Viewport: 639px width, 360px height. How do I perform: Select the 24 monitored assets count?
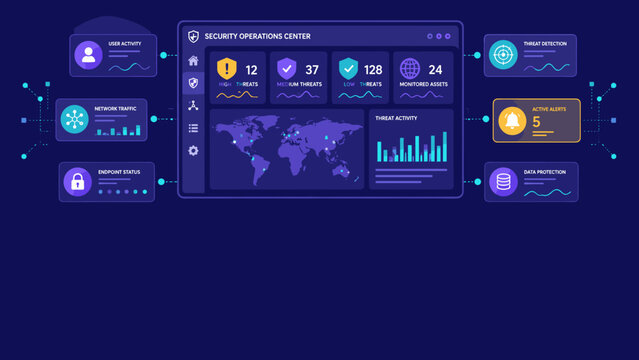(435, 70)
